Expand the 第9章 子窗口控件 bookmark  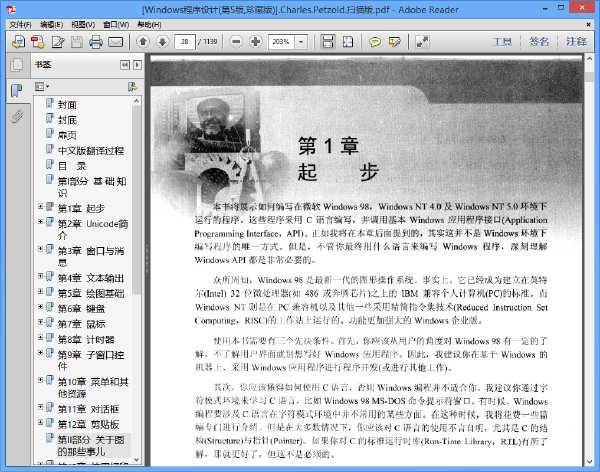click(x=40, y=353)
